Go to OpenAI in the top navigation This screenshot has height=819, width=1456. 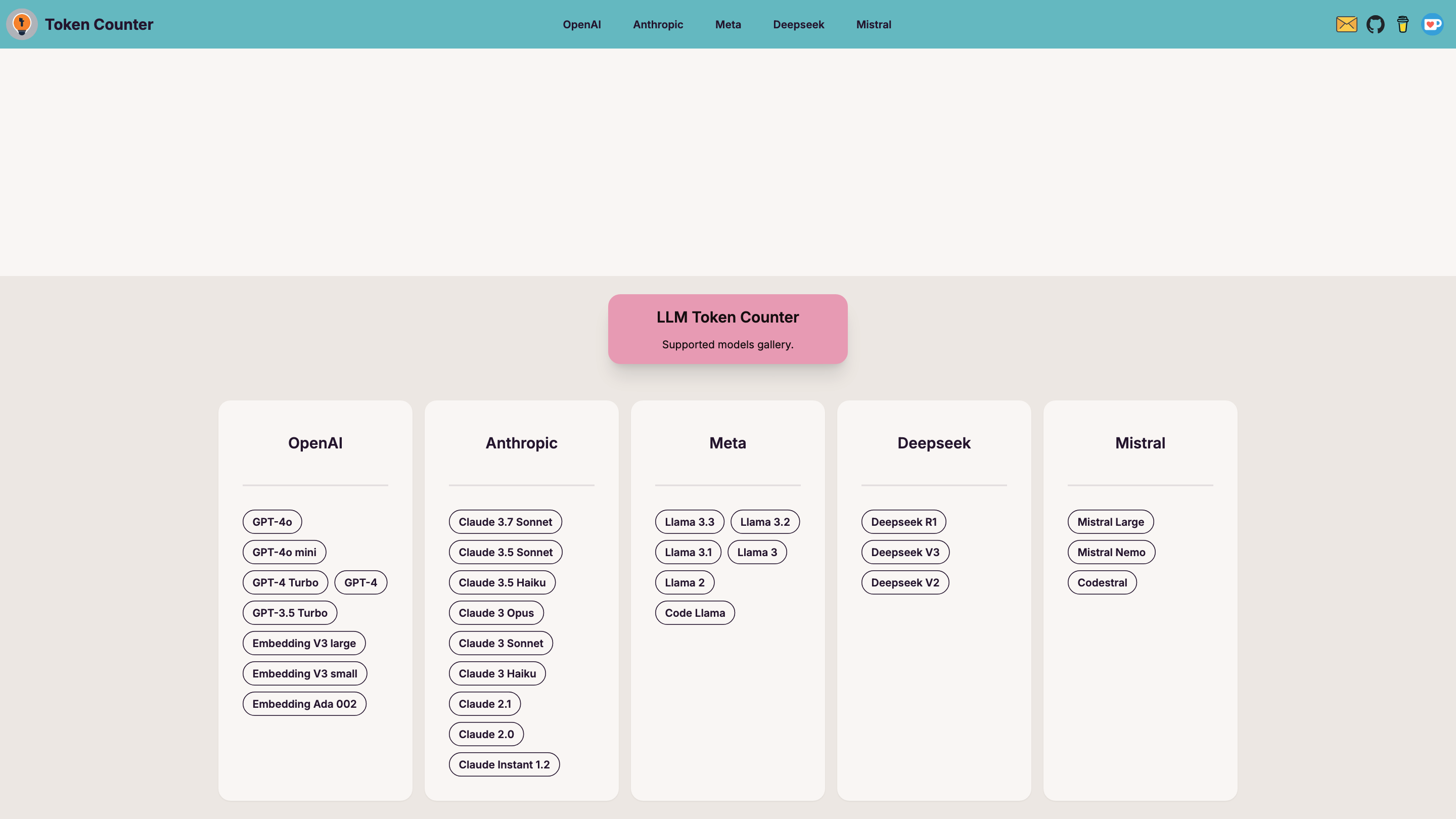(x=581, y=24)
